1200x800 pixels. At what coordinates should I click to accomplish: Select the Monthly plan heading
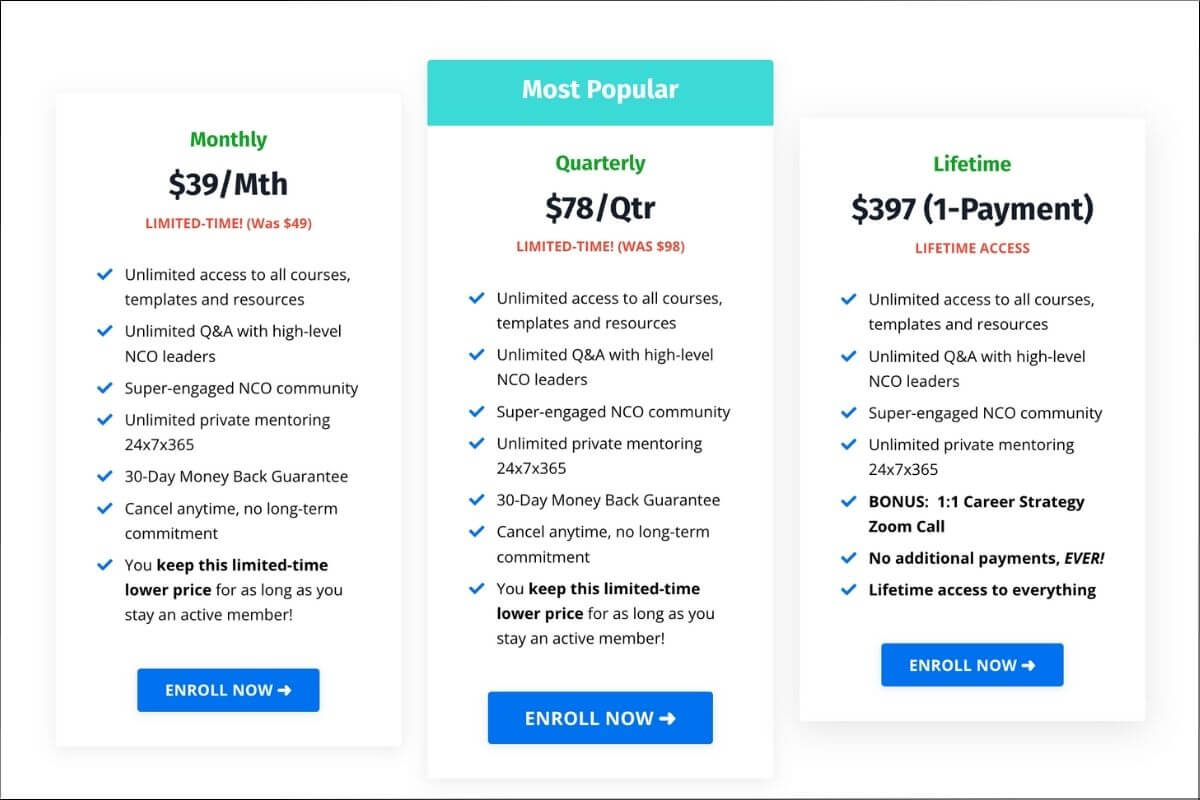[x=228, y=140]
